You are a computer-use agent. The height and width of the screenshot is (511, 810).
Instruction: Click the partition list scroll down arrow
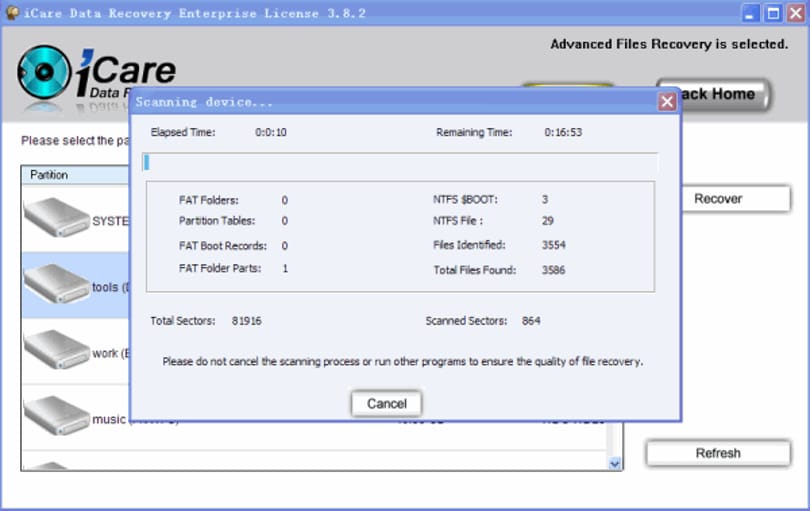[x=615, y=463]
